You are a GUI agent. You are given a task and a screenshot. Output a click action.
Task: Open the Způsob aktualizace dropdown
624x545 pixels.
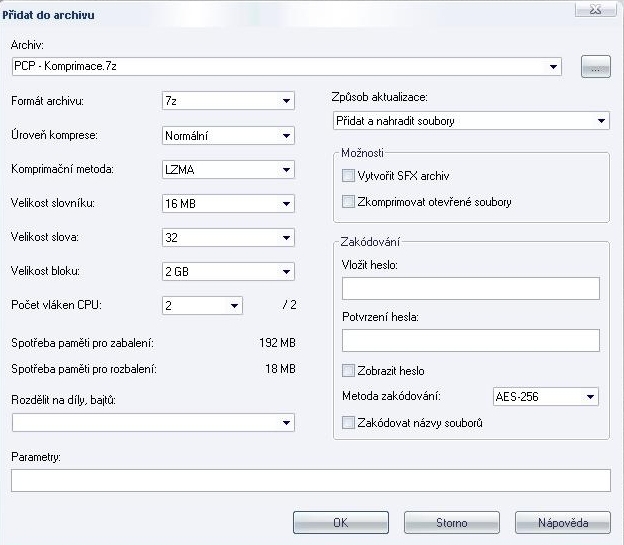471,121
